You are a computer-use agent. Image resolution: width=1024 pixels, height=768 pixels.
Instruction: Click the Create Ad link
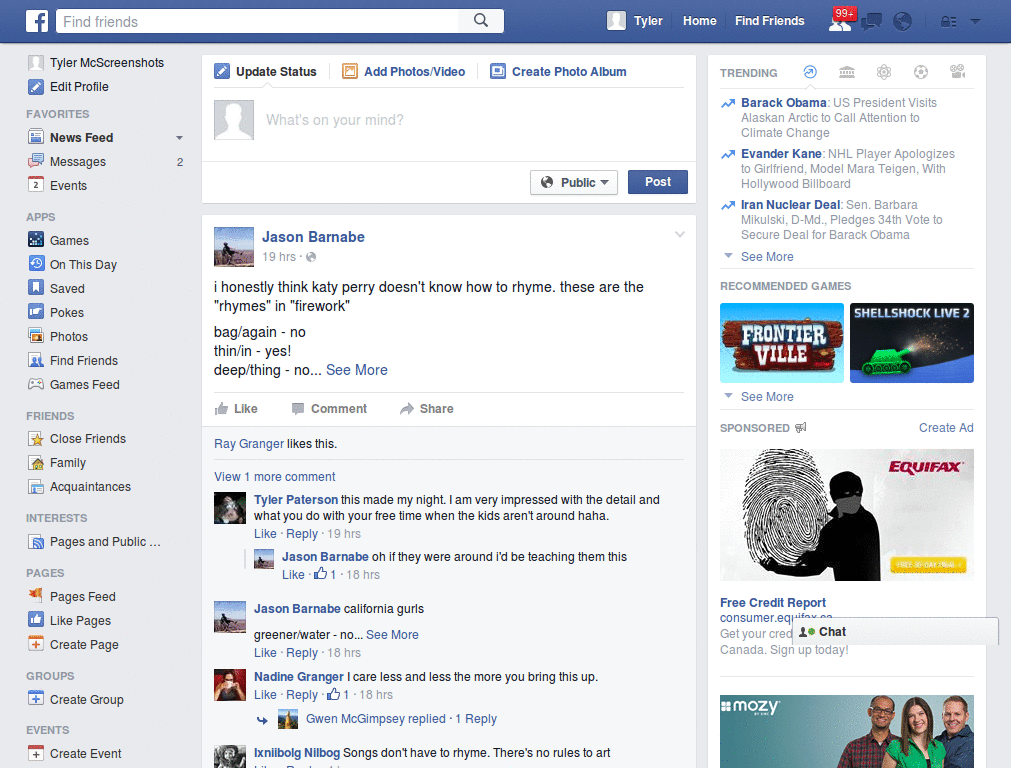tap(946, 428)
